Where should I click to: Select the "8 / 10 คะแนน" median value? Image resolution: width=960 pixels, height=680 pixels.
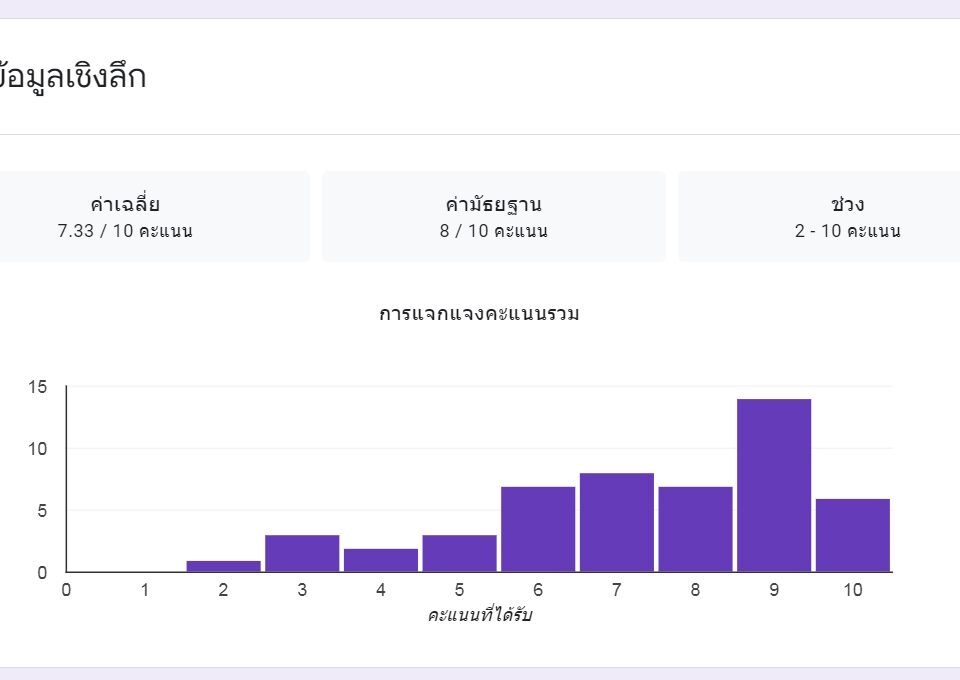coord(493,231)
